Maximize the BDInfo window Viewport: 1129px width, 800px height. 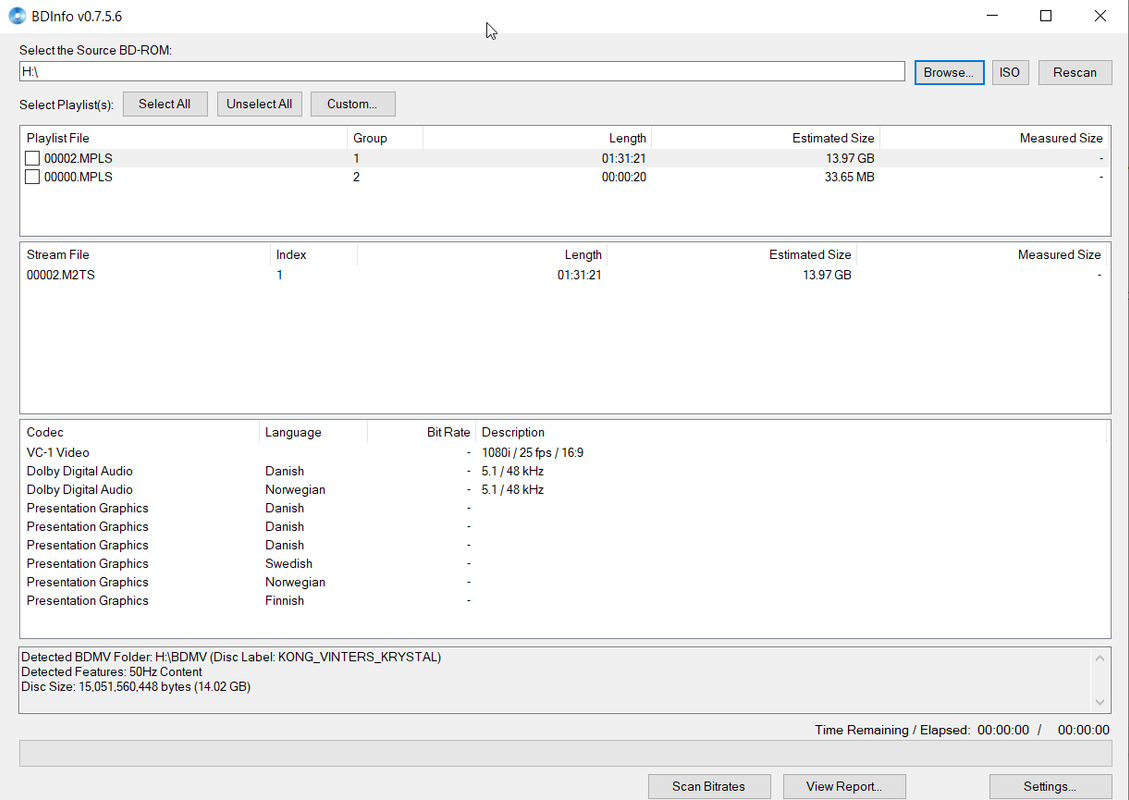click(1046, 16)
